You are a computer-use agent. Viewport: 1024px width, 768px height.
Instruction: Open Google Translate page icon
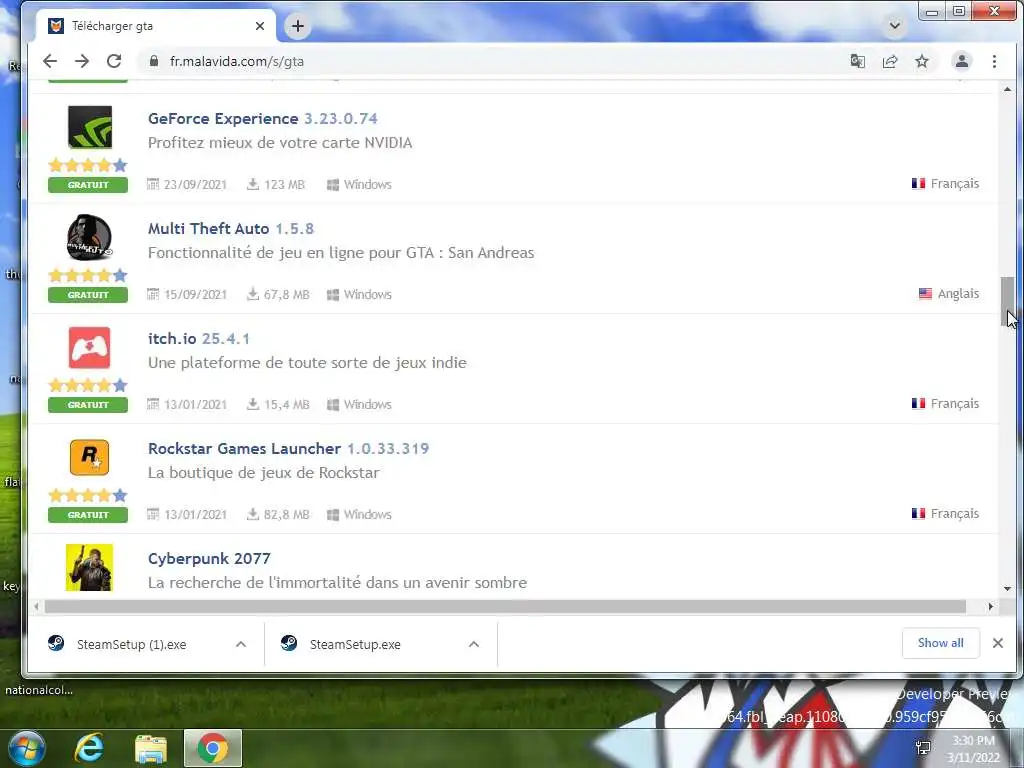pyautogui.click(x=857, y=61)
